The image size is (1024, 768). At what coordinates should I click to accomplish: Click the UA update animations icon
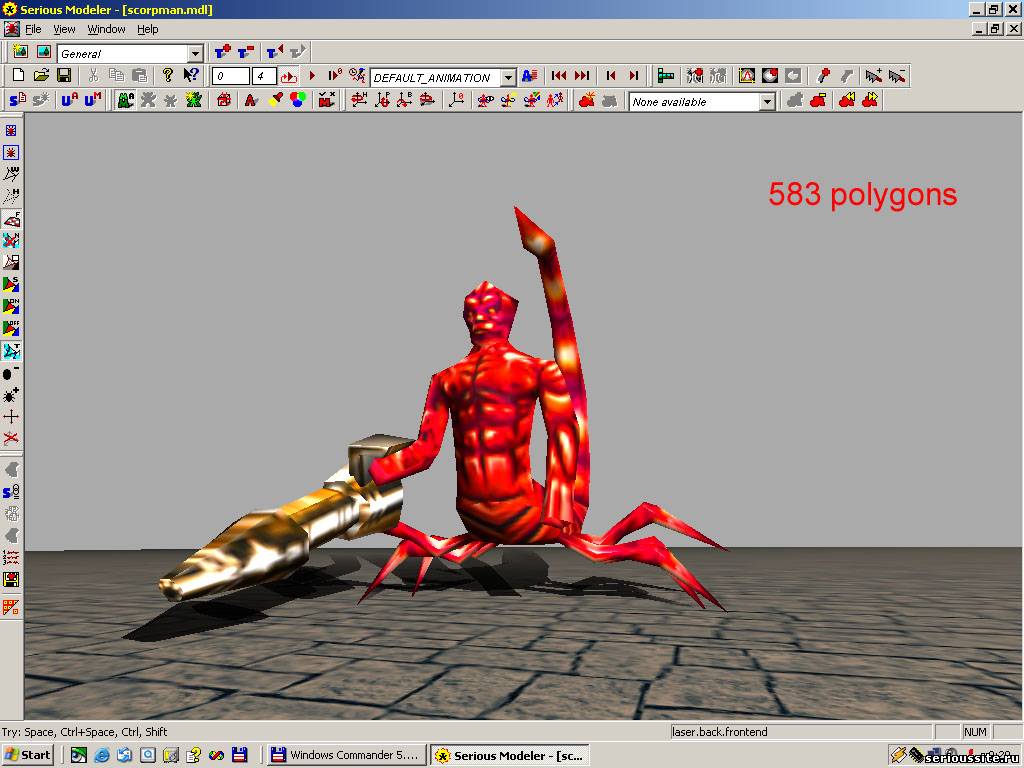69,100
